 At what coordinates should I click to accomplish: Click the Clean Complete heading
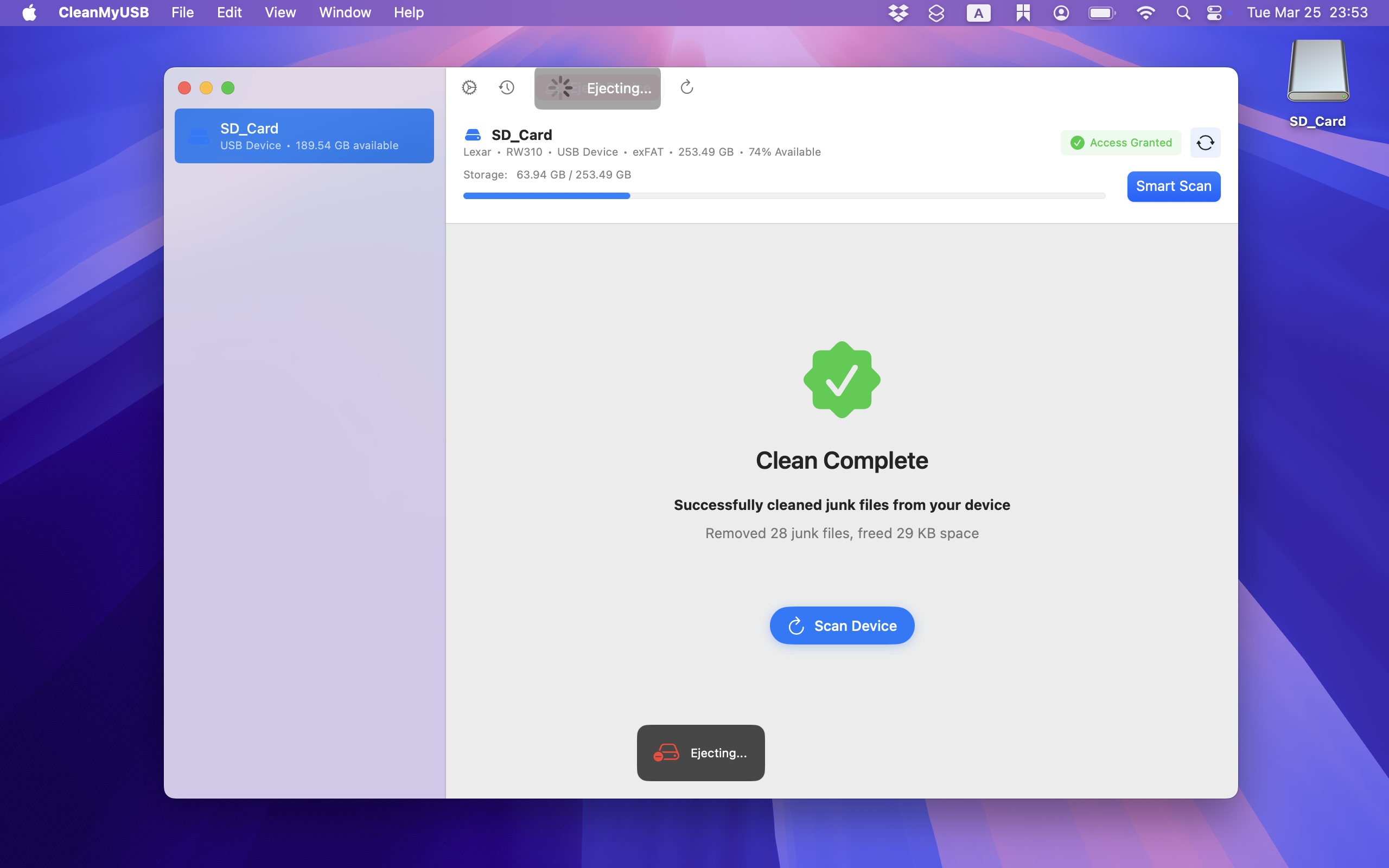point(842,461)
